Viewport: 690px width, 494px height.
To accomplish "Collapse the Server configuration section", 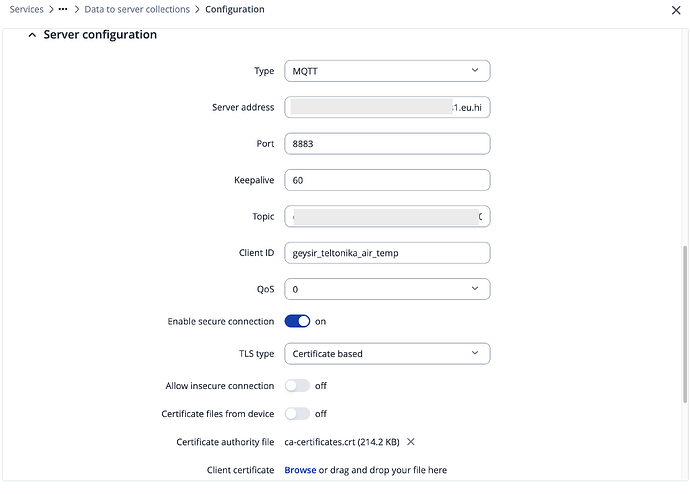I will (32, 35).
